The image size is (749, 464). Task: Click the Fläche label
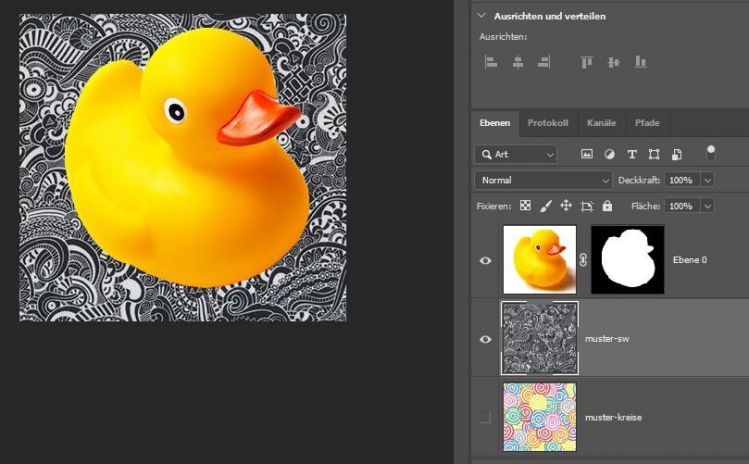[x=645, y=206]
